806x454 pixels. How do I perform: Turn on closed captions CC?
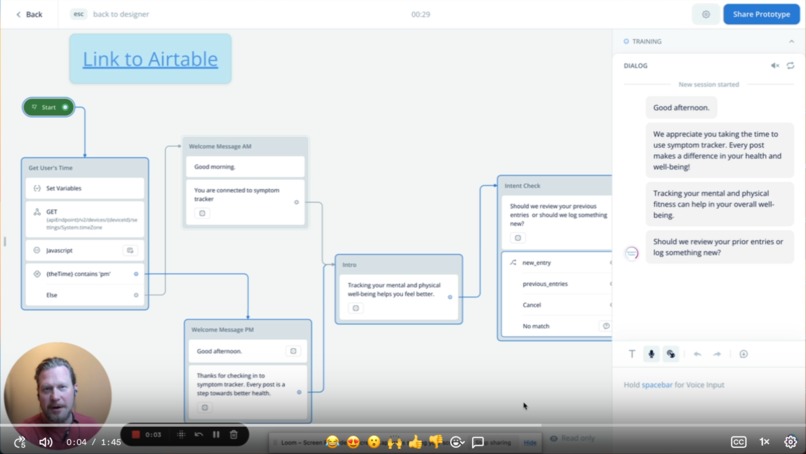pyautogui.click(x=738, y=442)
